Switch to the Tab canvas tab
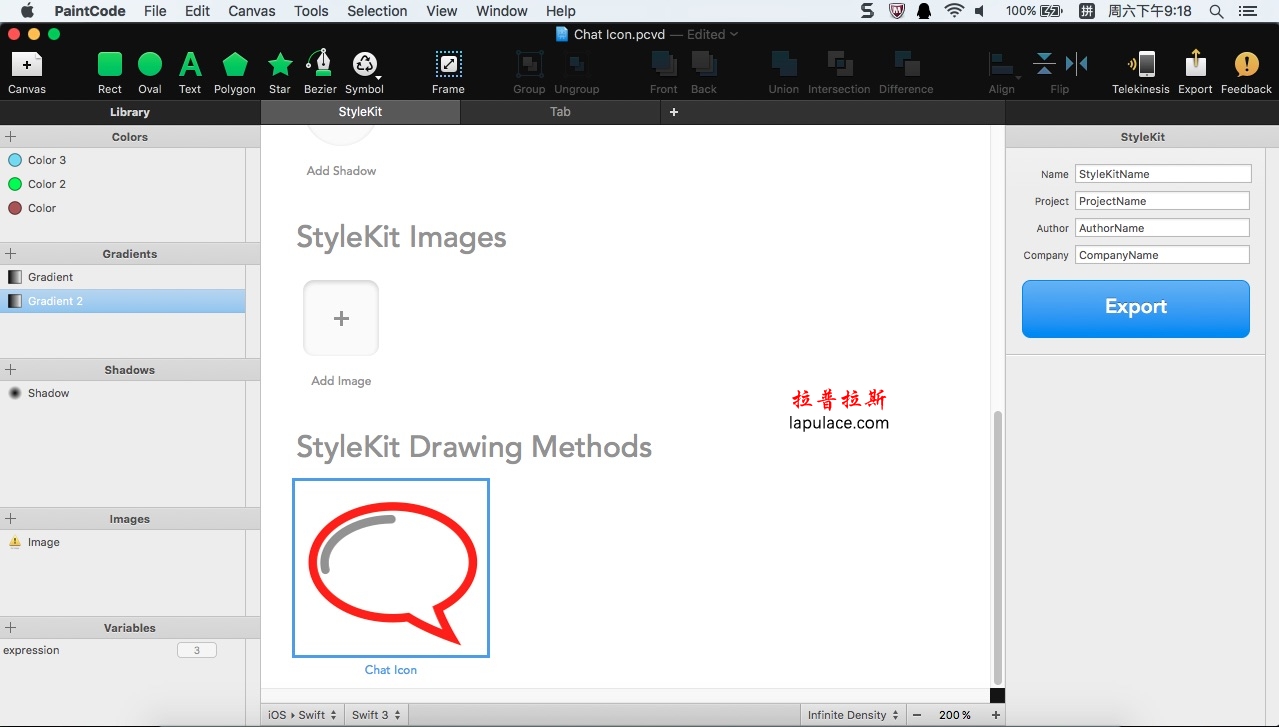The width and height of the screenshot is (1279, 727). [x=559, y=112]
